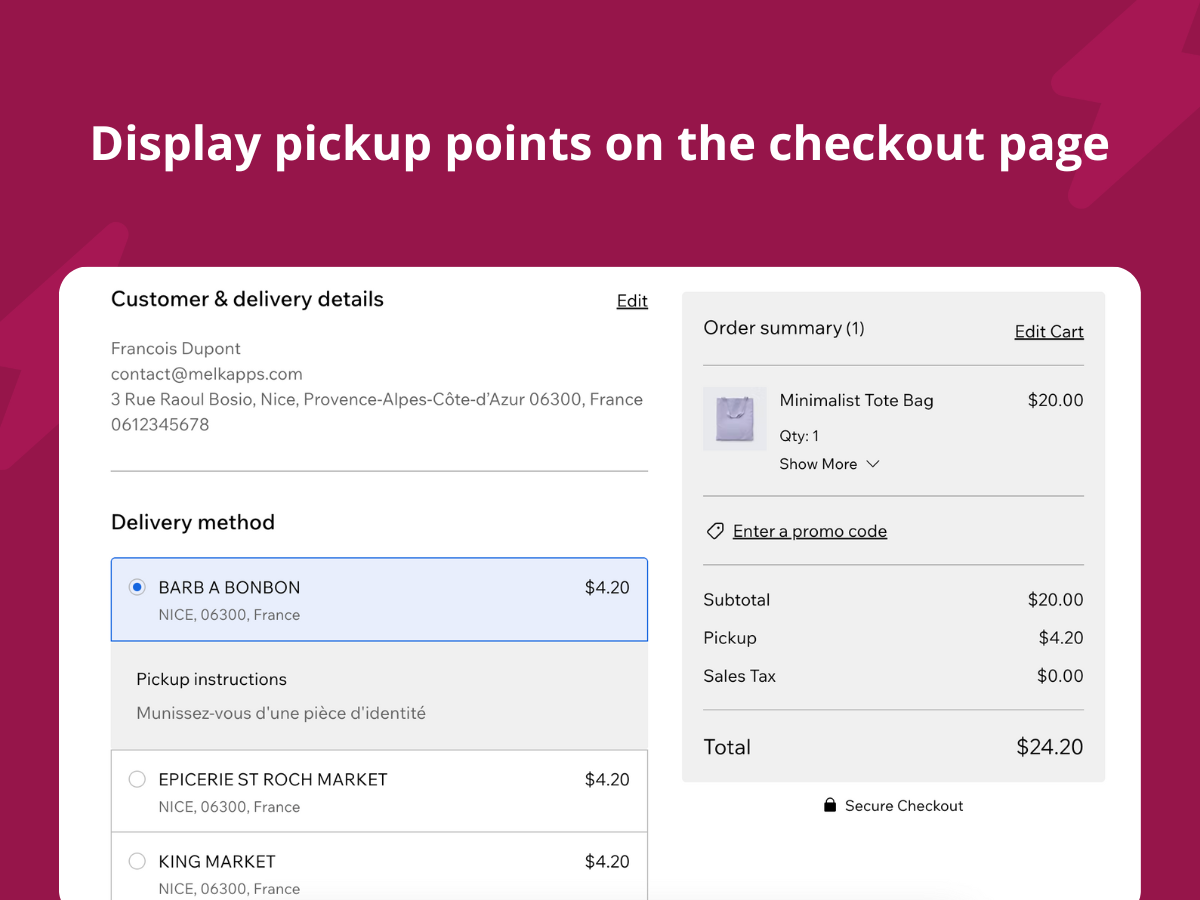Click the Secure Checkout label

(x=904, y=805)
